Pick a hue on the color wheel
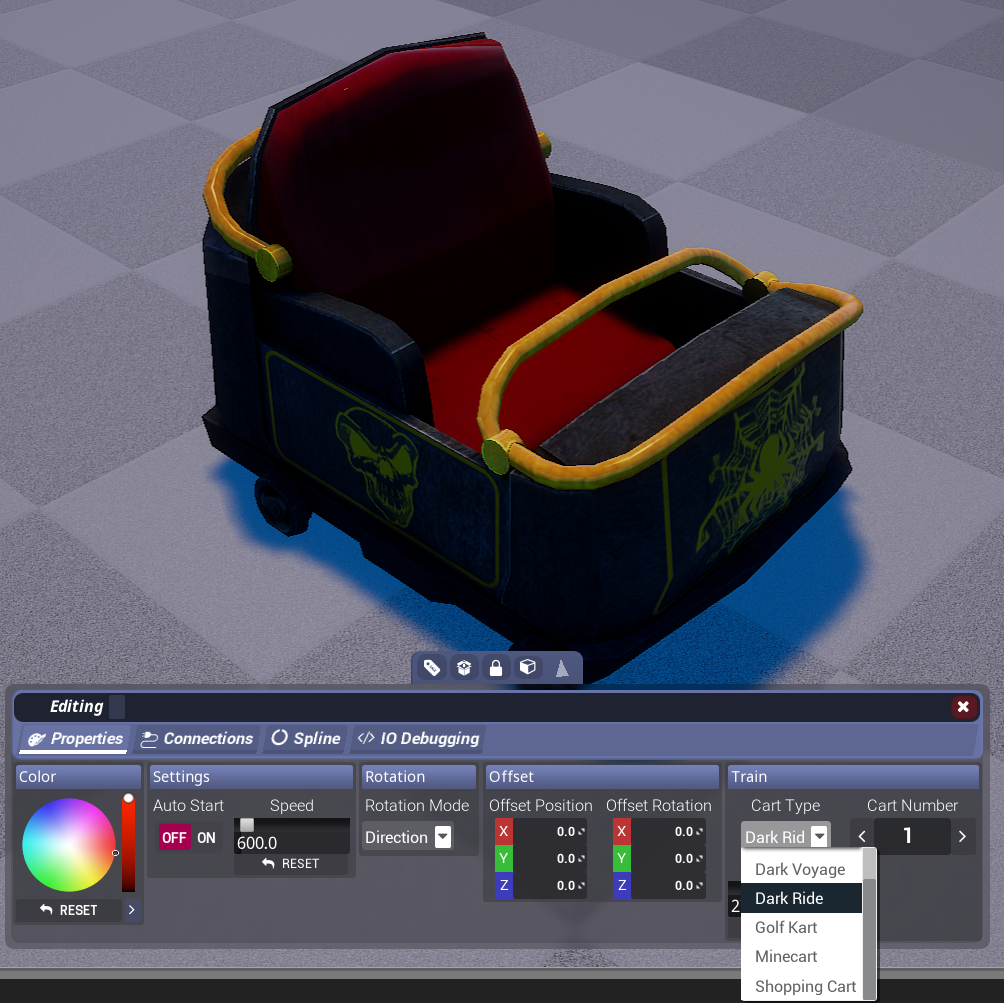The image size is (1004, 1003). [69, 845]
